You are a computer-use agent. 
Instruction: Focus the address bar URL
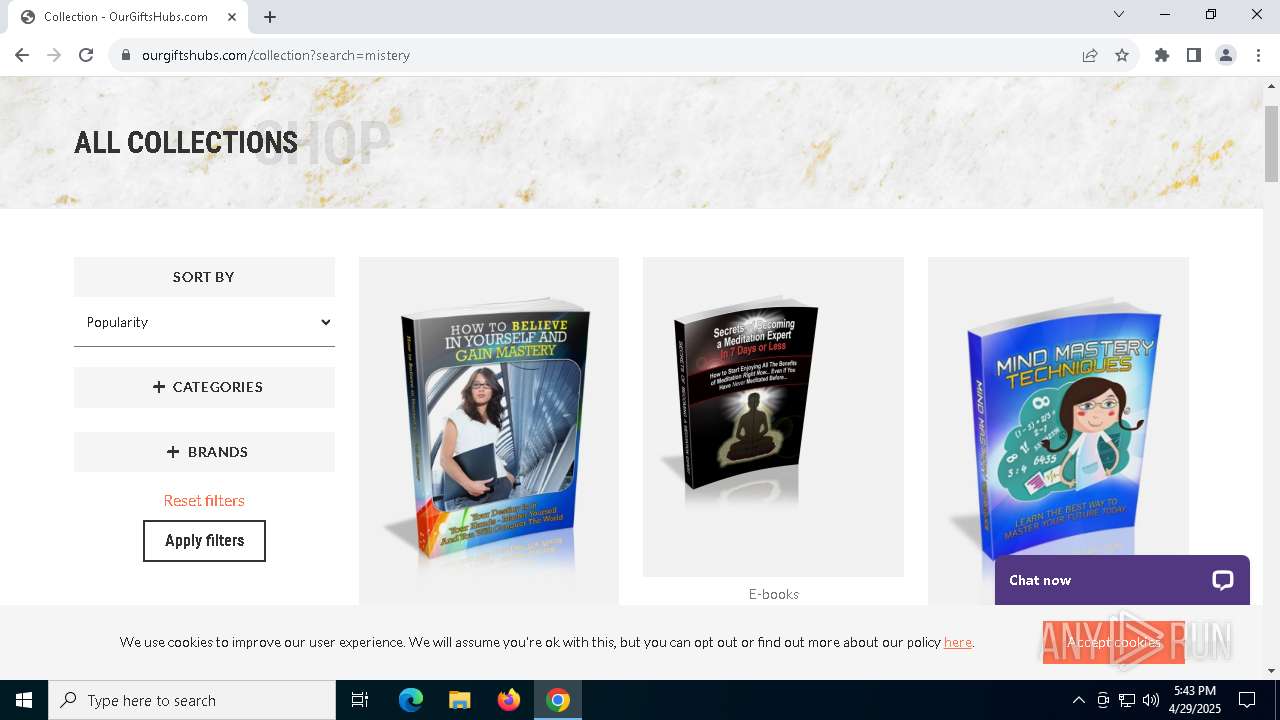(x=276, y=55)
